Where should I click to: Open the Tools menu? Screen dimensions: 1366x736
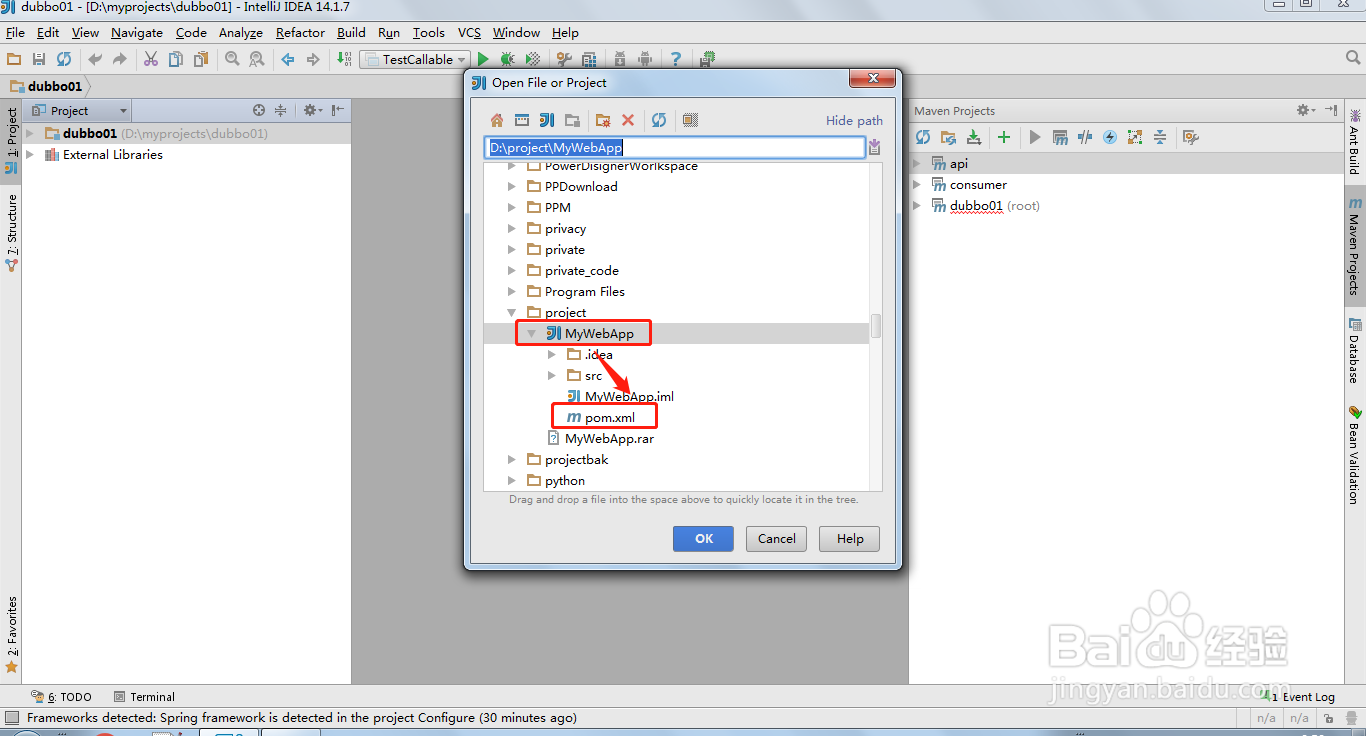pyautogui.click(x=429, y=33)
